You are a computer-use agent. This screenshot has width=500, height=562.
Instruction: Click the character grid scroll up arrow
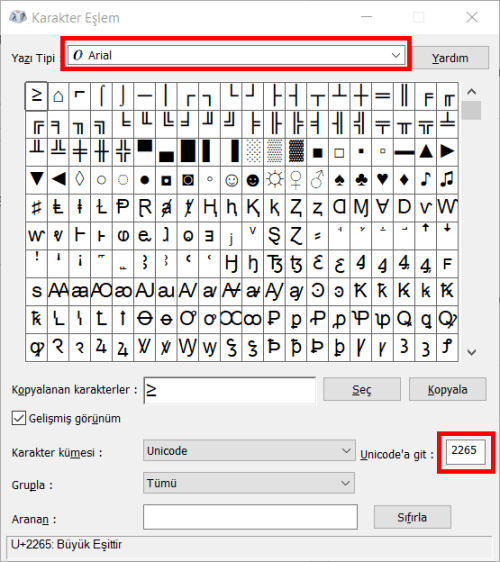click(x=472, y=92)
